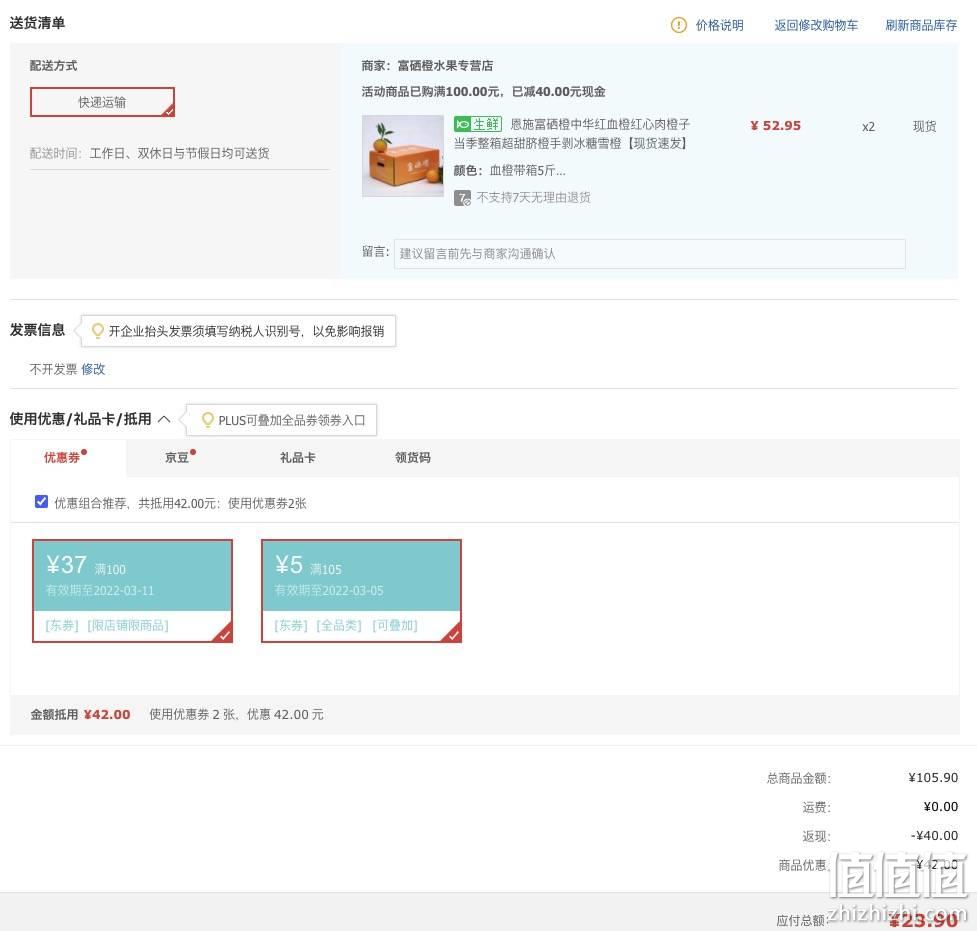
Task: Click 金额抵用 ¥42.00 amount
Action: [107, 714]
